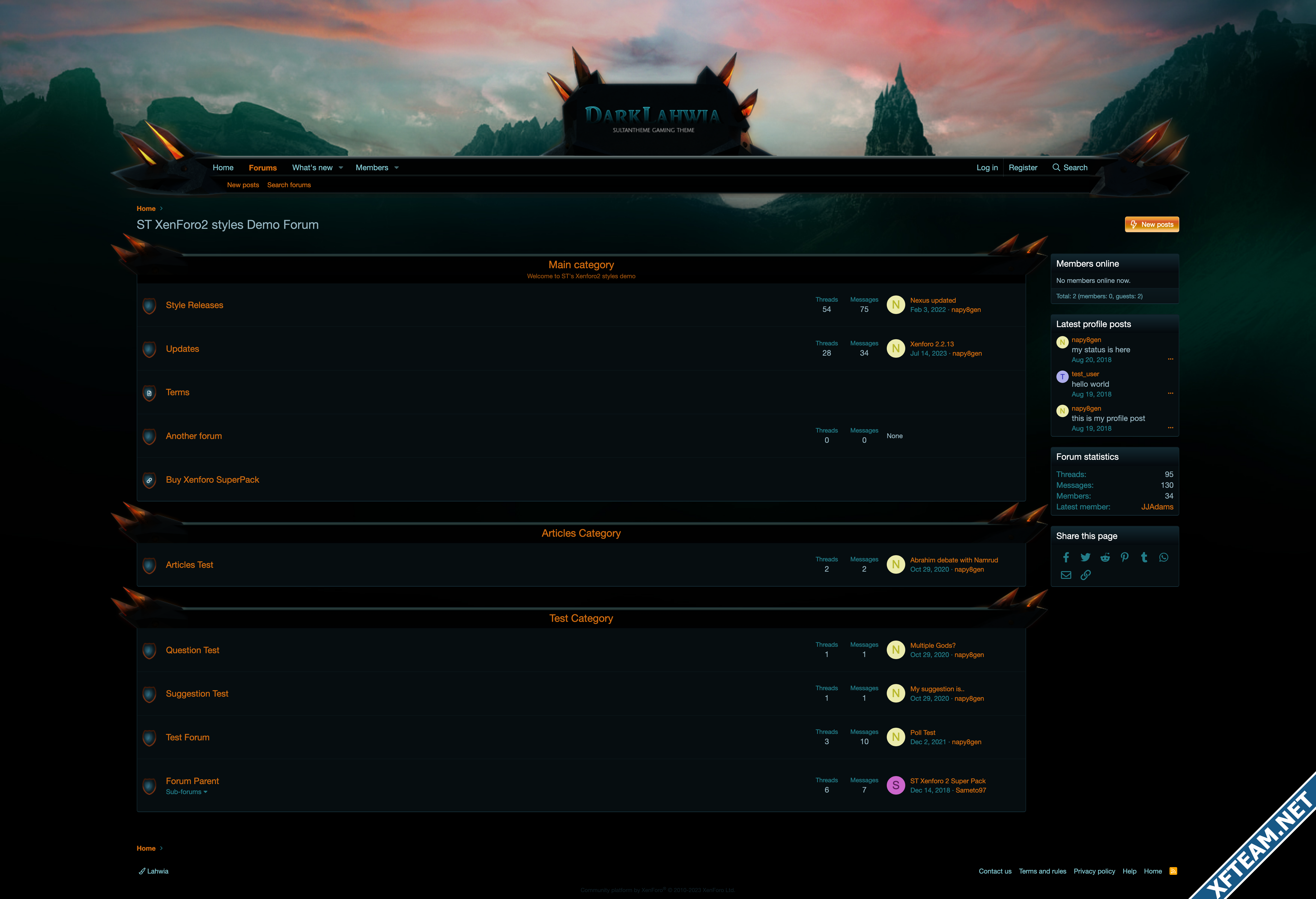Click the Question Test forum shield icon

pyautogui.click(x=150, y=651)
